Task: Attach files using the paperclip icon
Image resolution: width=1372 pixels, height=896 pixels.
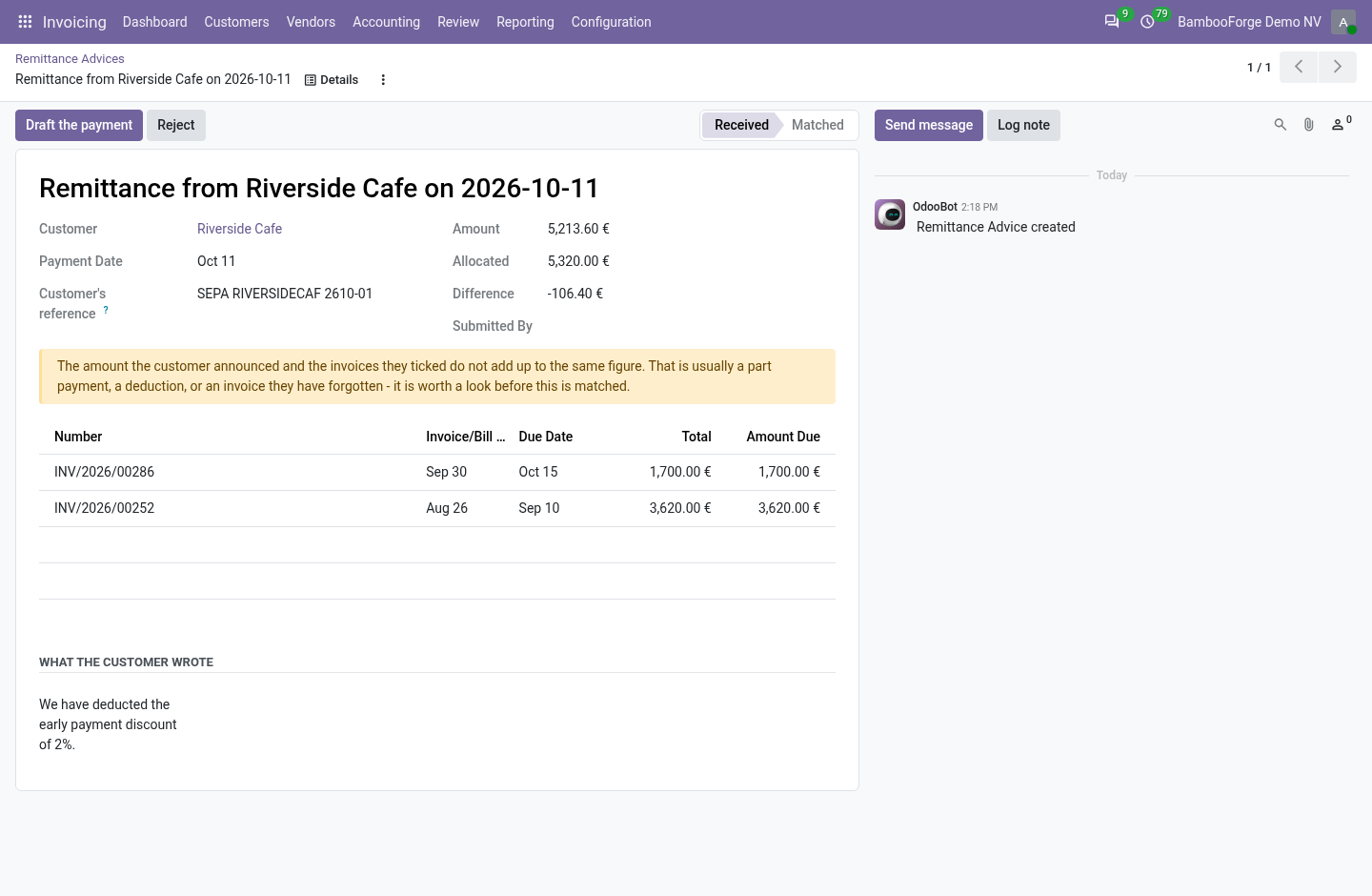Action: 1309,125
